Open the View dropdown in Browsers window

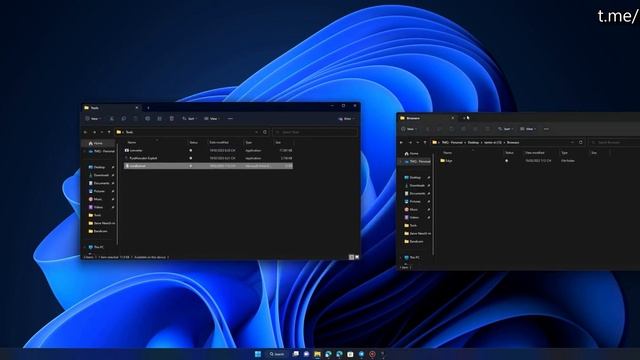click(528, 129)
